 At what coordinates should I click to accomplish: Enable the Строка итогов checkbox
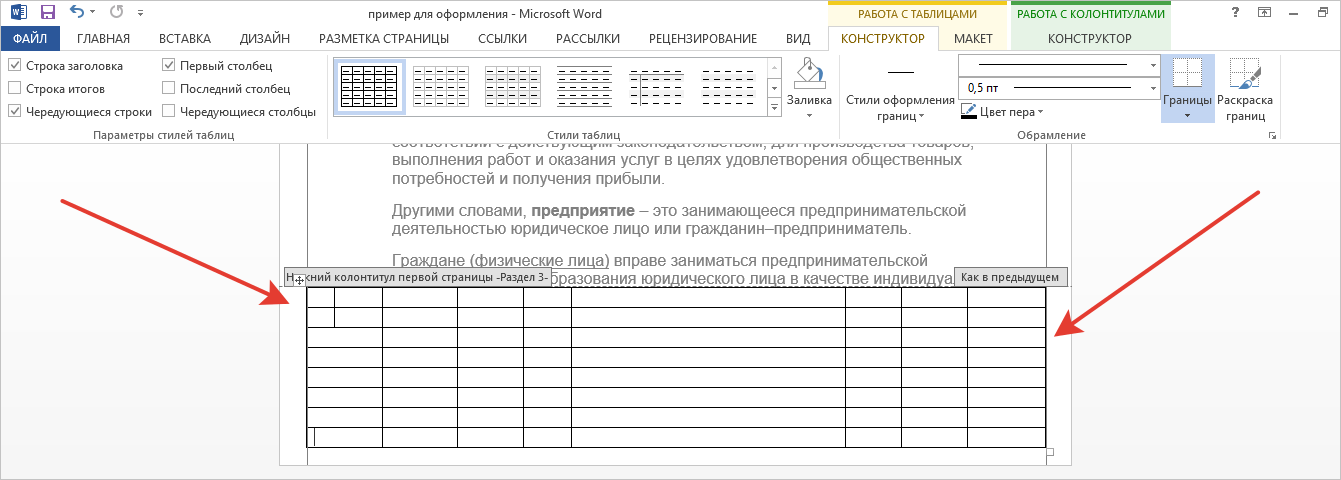[15, 89]
